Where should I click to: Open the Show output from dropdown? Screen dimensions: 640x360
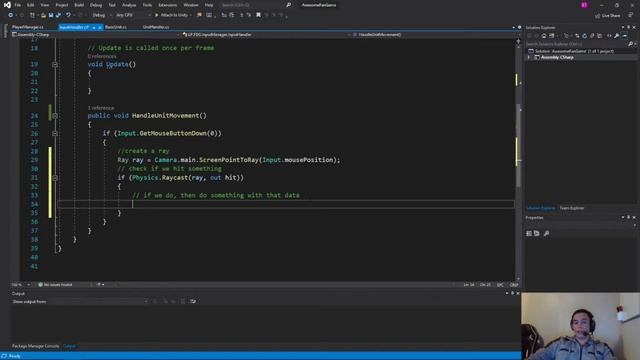80,302
